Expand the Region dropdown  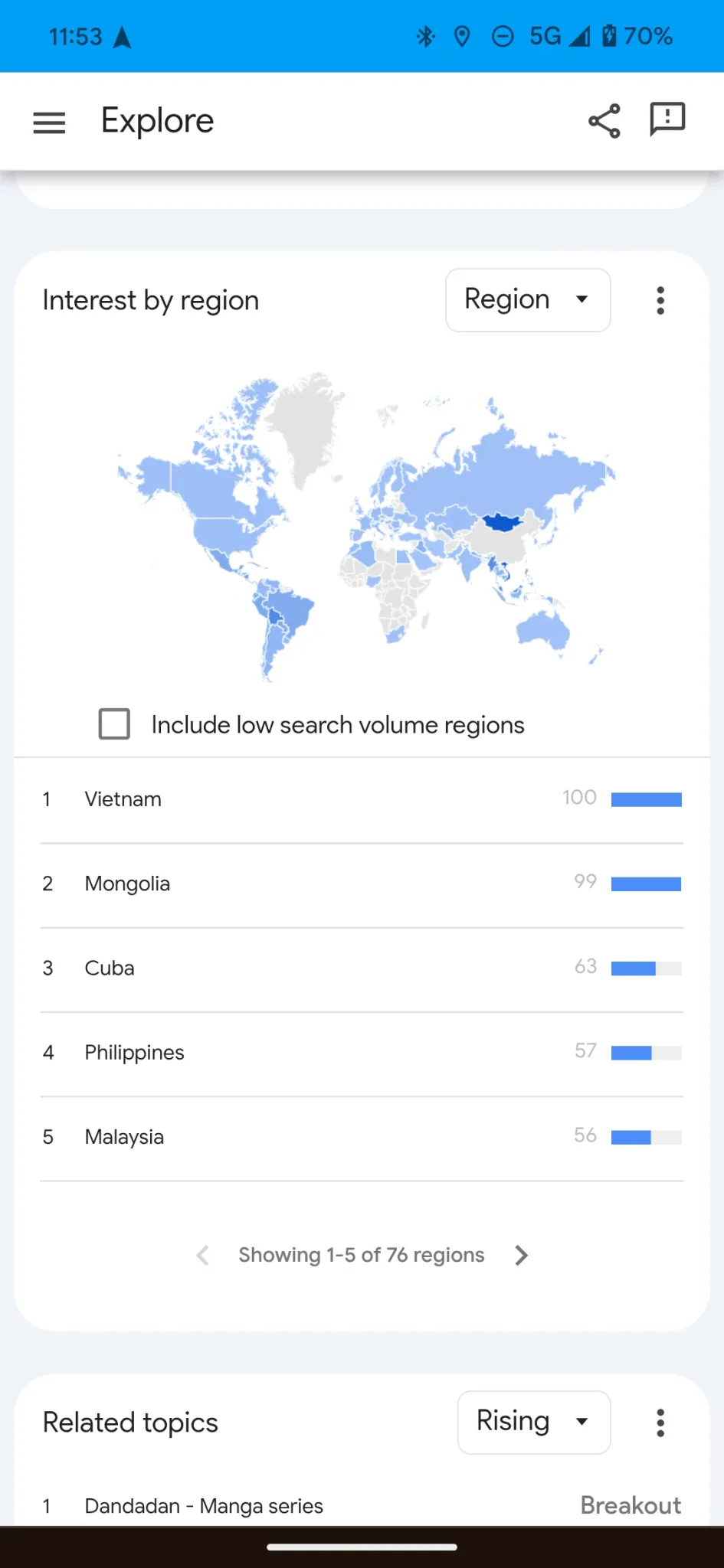coord(528,300)
